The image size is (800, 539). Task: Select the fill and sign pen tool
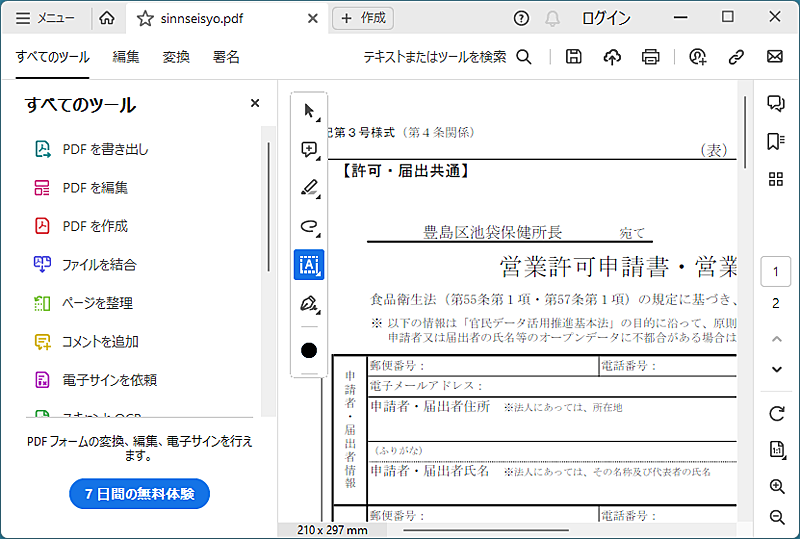coord(309,303)
